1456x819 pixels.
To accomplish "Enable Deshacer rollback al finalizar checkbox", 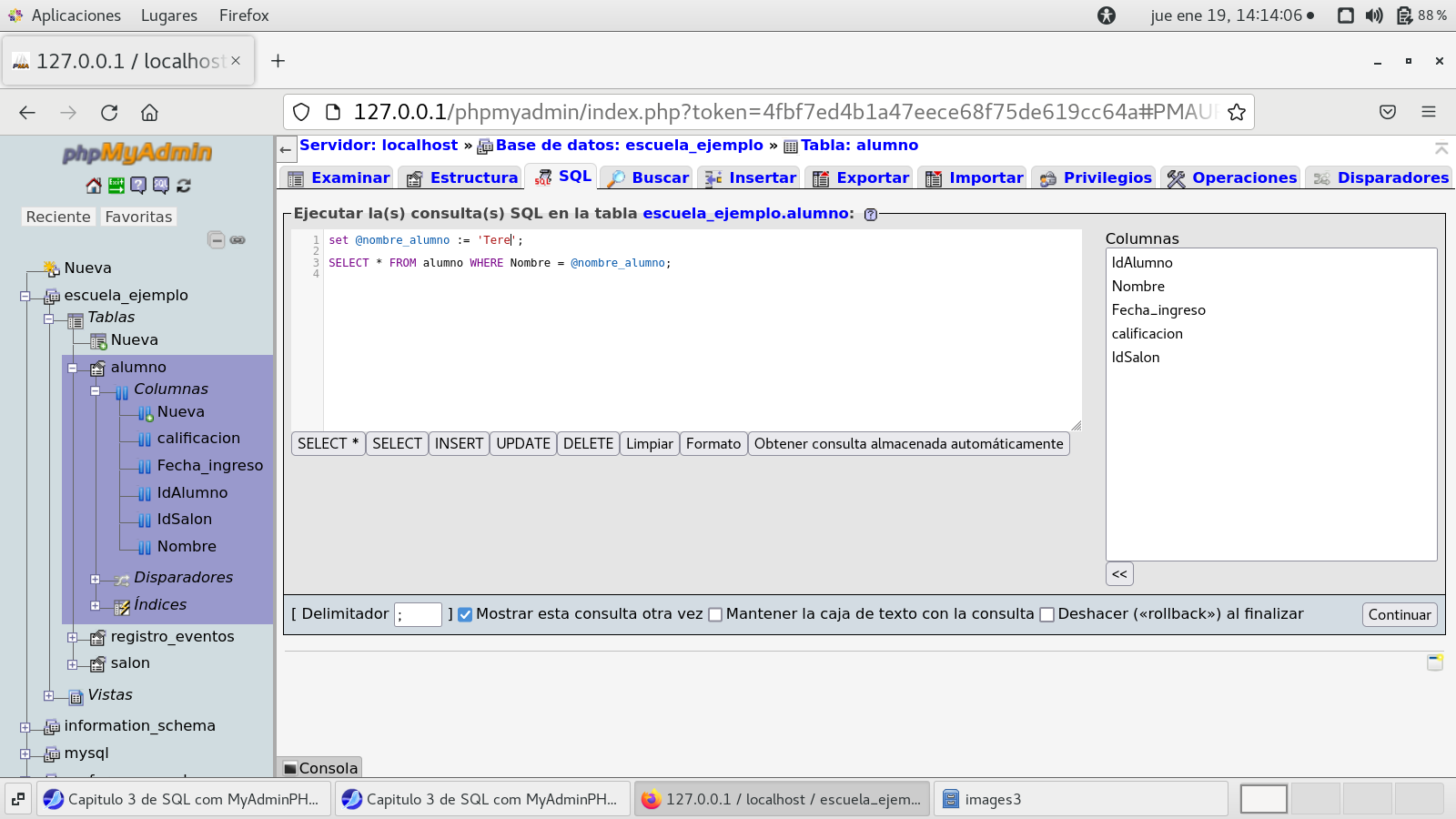I will pyautogui.click(x=1046, y=614).
